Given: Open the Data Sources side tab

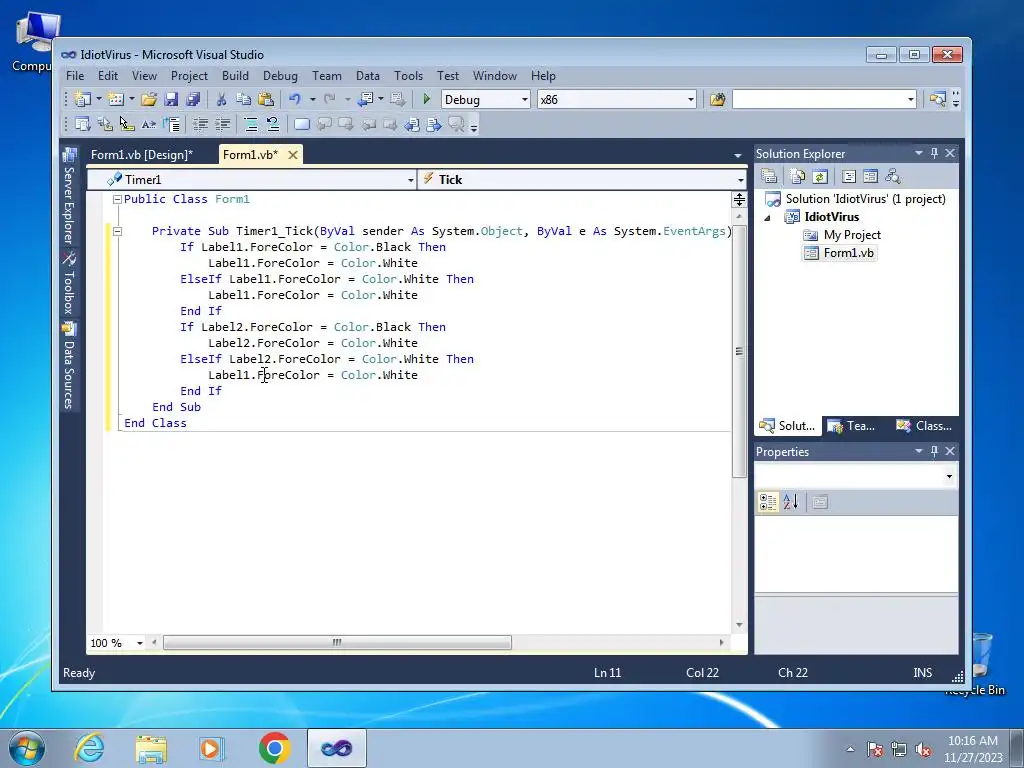Looking at the screenshot, I should pyautogui.click(x=69, y=366).
